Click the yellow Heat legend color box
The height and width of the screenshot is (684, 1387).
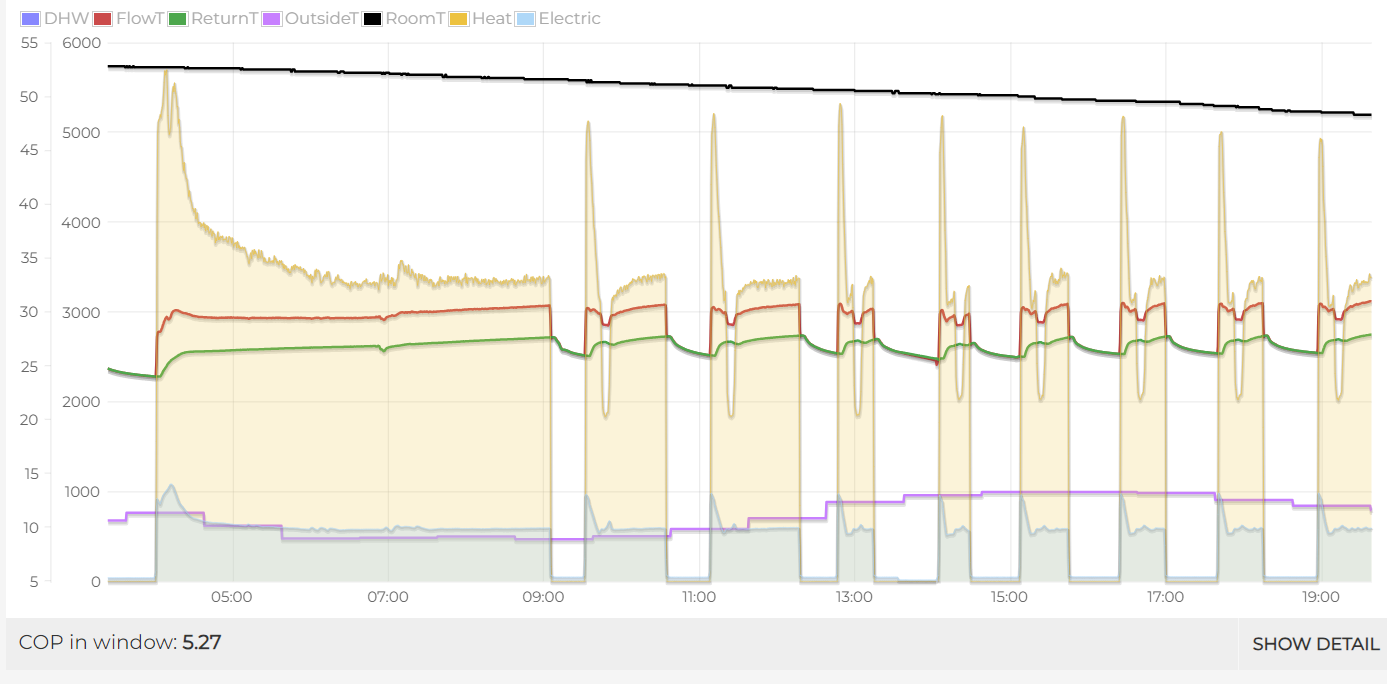coord(459,19)
